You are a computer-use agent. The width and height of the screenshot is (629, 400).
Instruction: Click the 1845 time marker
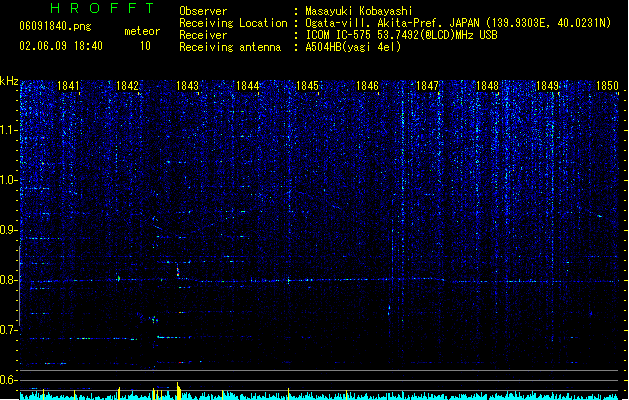click(x=307, y=86)
